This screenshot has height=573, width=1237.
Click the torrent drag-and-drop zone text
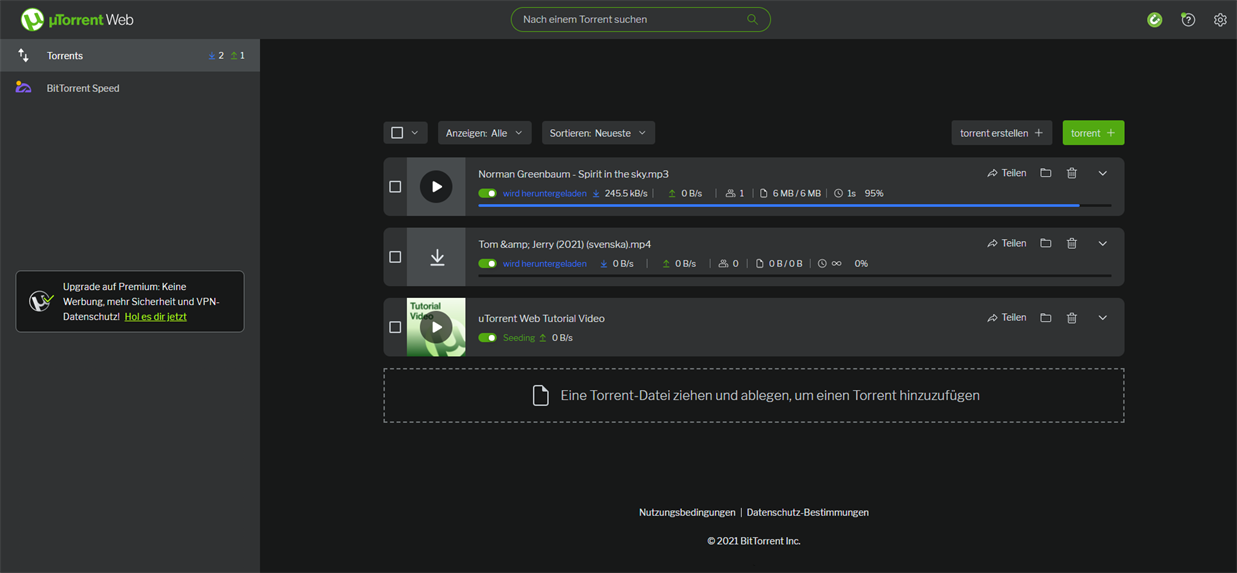click(770, 395)
